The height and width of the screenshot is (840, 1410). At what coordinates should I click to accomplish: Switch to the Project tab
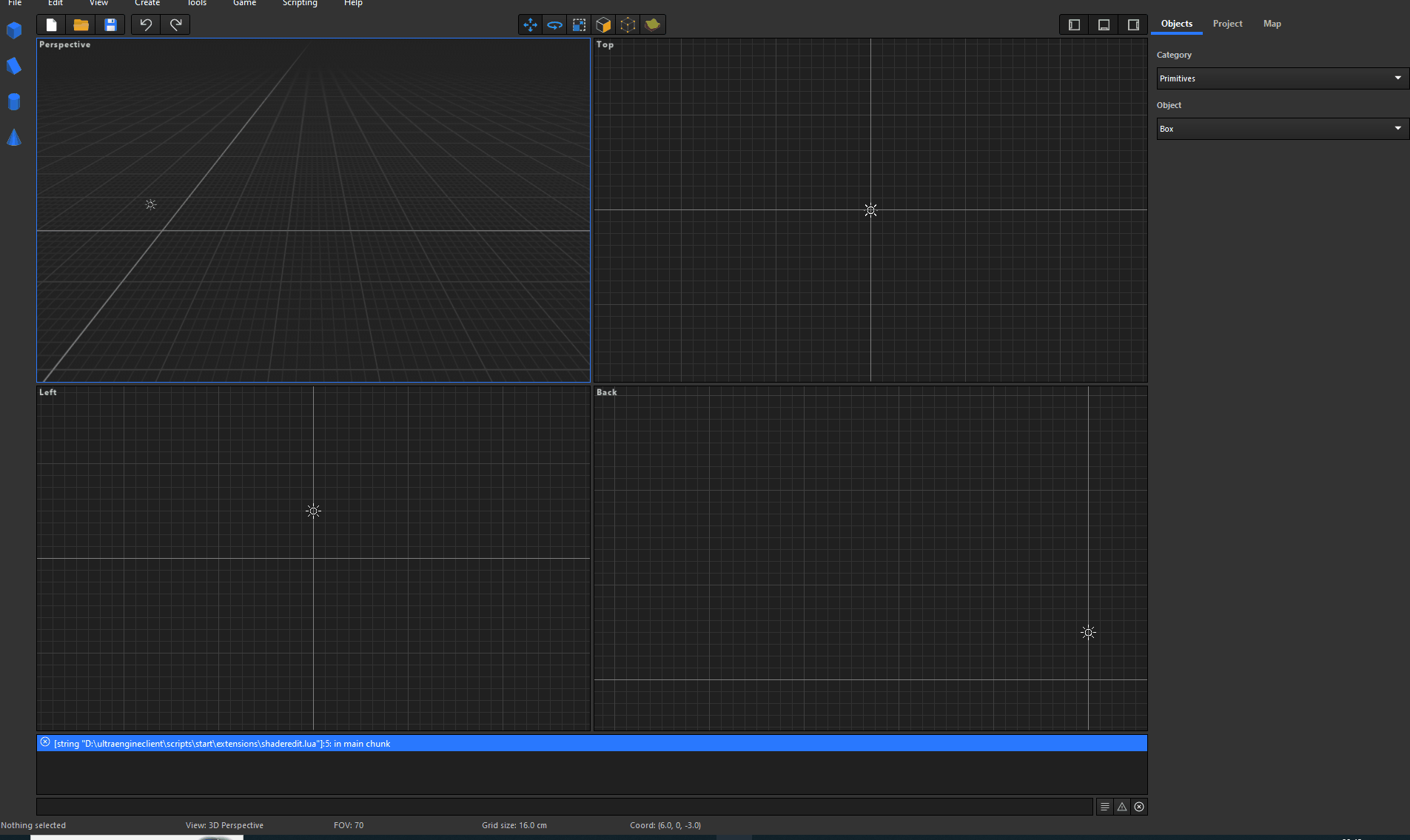tap(1227, 24)
